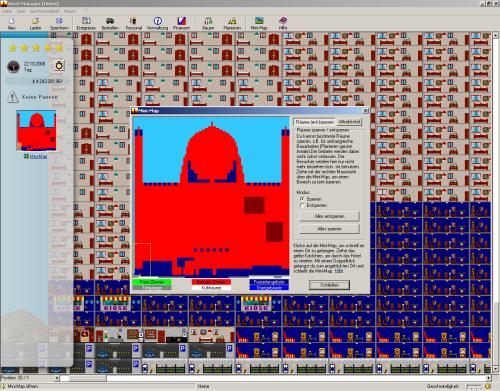
Task: Open the Finanzen chart icon
Action: tap(181, 23)
